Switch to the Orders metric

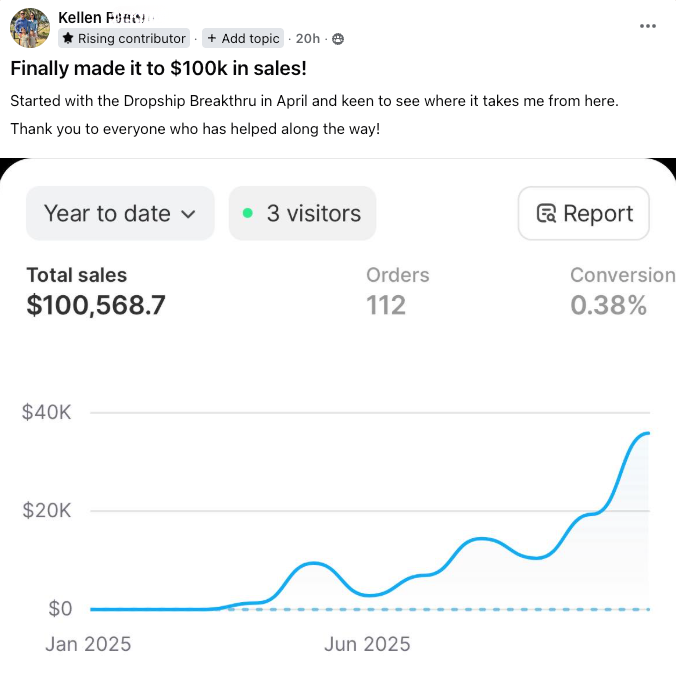397,291
